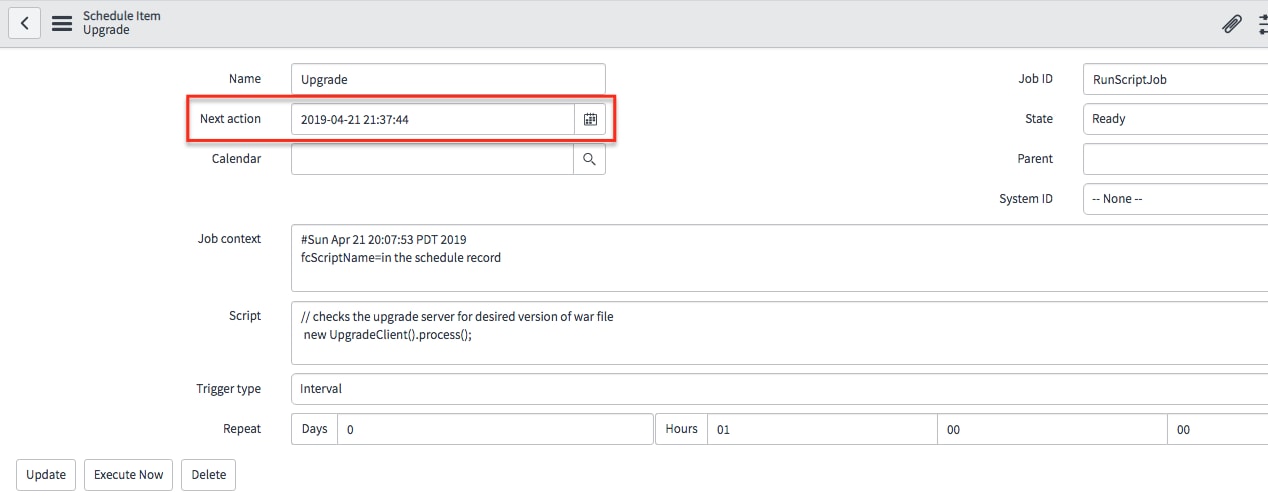
Task: Click the Execute Now button
Action: (x=128, y=475)
